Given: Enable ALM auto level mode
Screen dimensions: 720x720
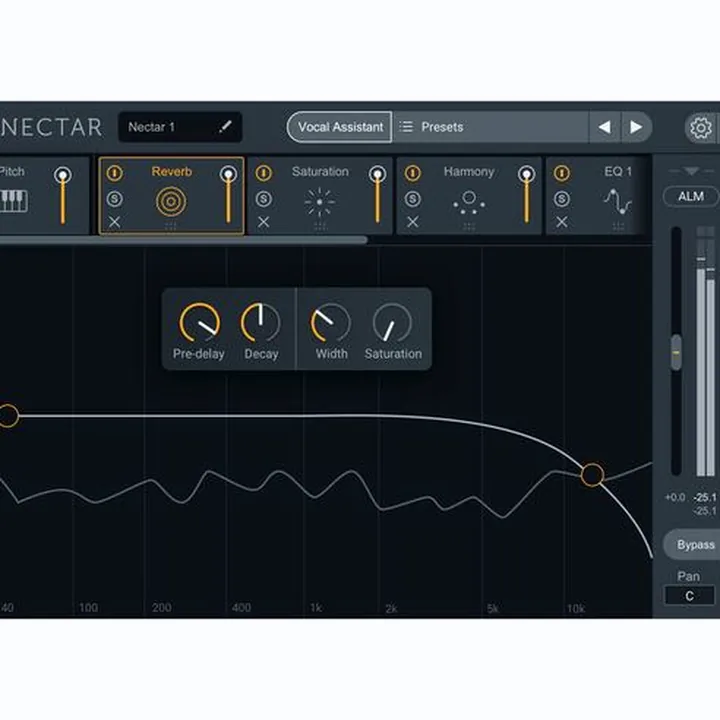Looking at the screenshot, I should 691,197.
